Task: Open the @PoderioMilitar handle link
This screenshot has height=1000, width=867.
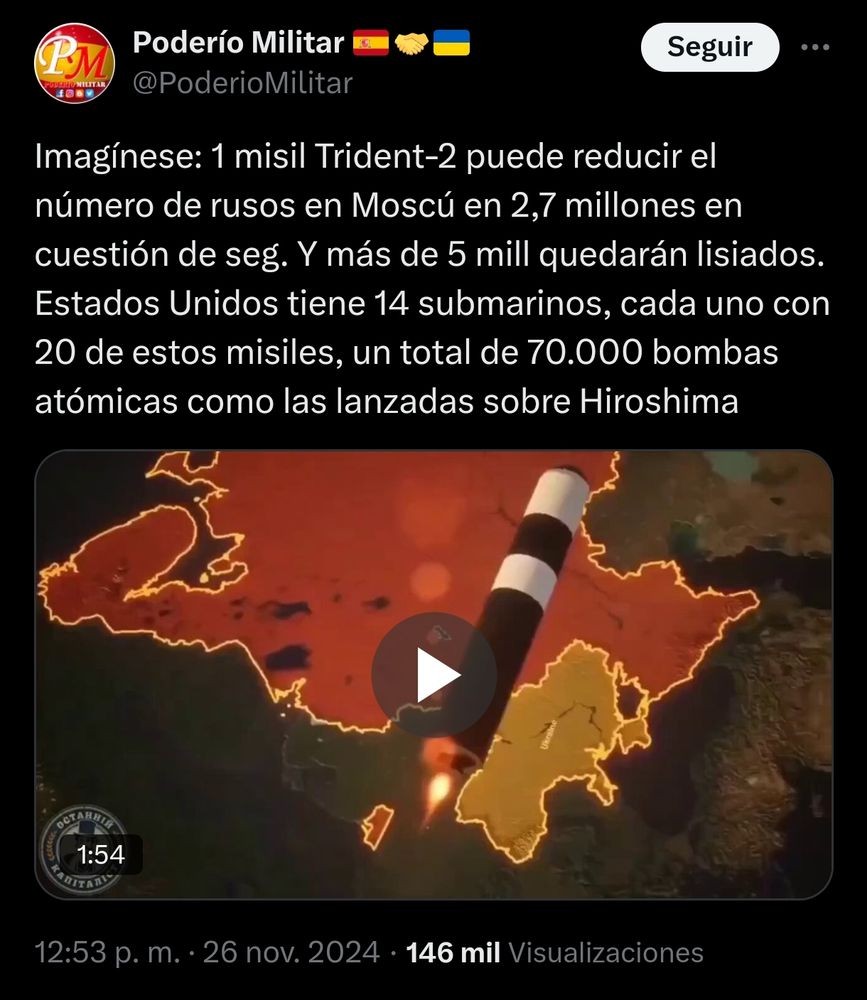Action: click(242, 83)
